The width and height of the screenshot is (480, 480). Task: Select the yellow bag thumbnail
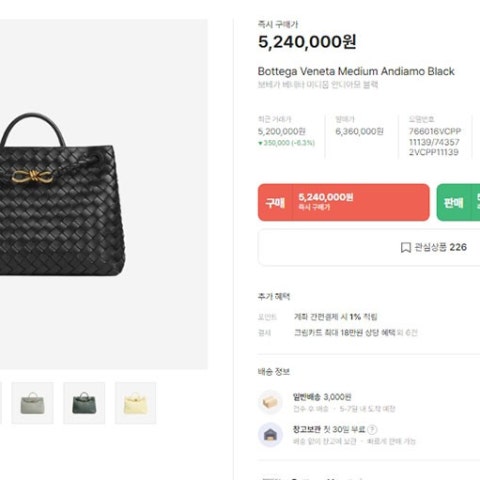(x=135, y=403)
